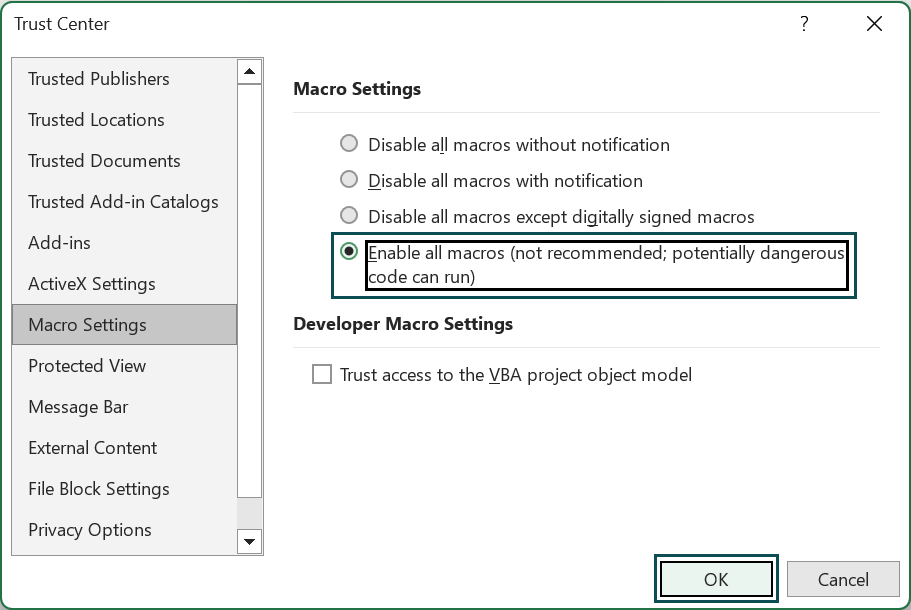The width and height of the screenshot is (911, 610).
Task: Close the Trust Center dialog
Action: pyautogui.click(x=874, y=24)
